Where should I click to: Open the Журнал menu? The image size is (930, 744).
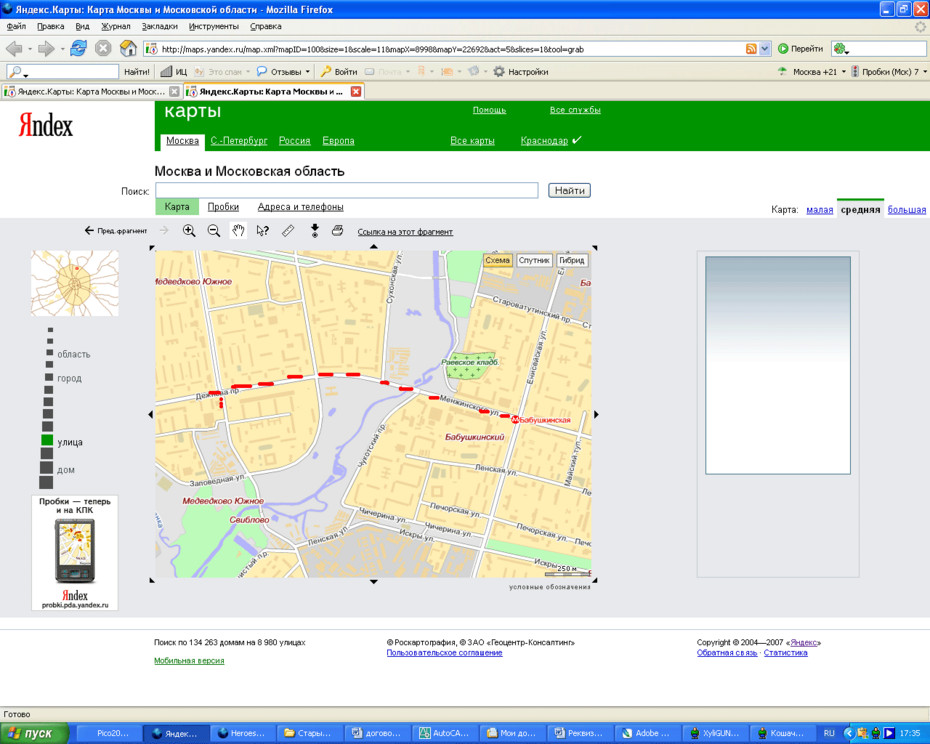click(116, 26)
